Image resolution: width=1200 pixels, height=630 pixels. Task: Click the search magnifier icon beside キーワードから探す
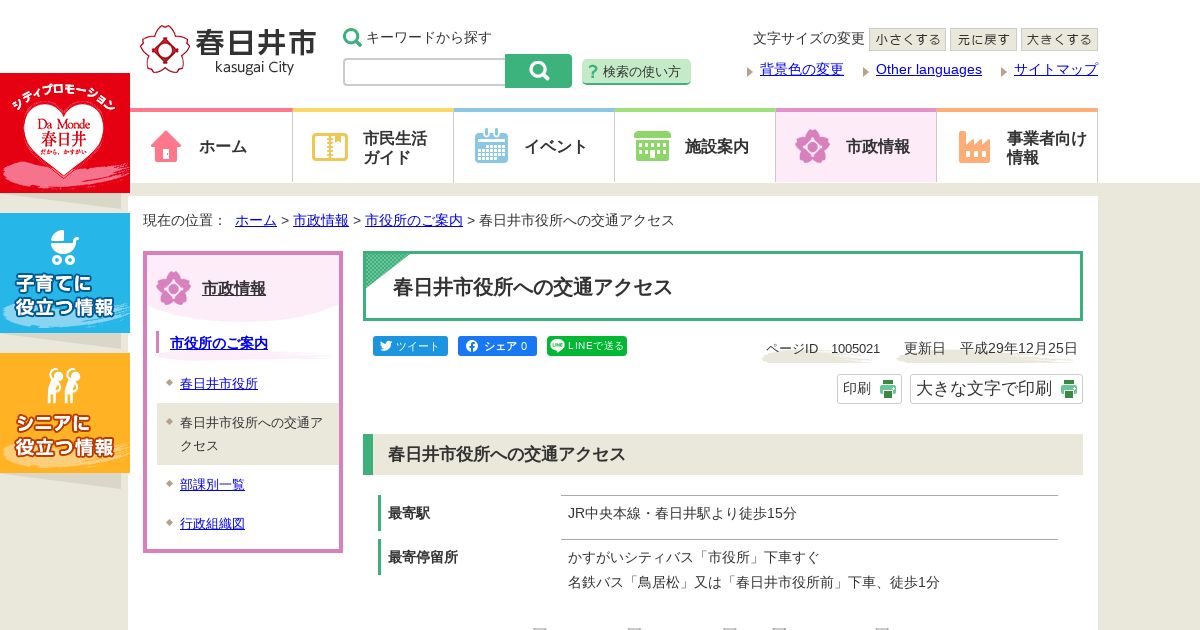(x=352, y=37)
